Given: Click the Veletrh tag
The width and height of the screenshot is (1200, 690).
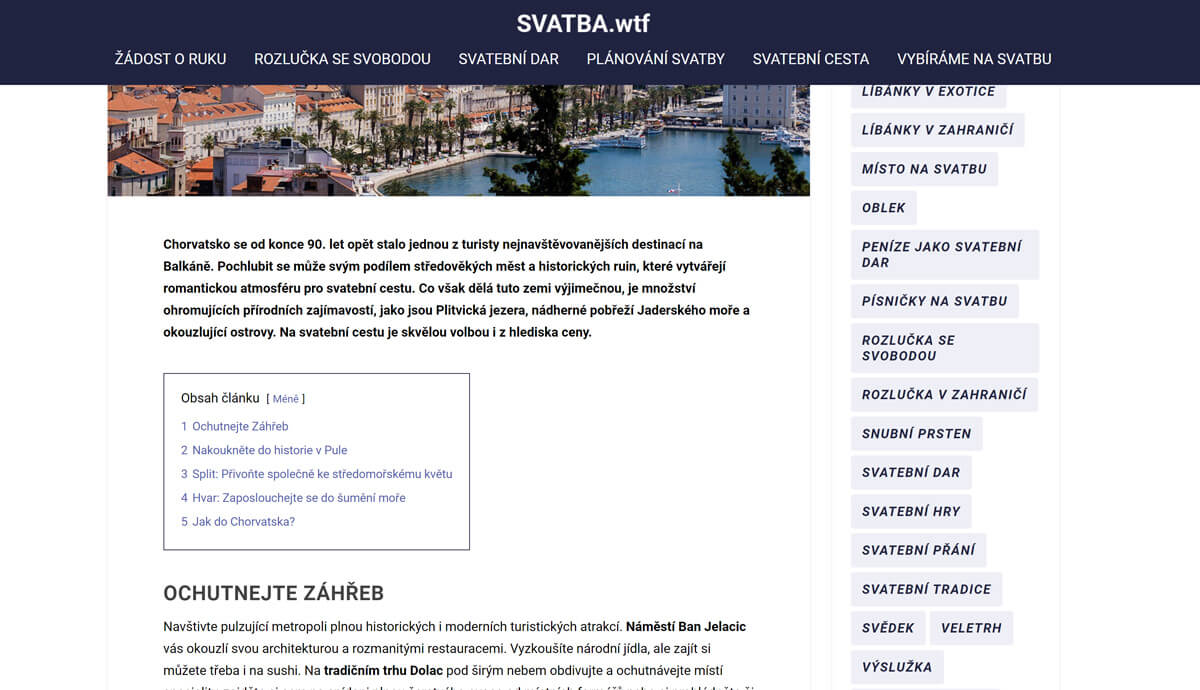Looking at the screenshot, I should [971, 628].
